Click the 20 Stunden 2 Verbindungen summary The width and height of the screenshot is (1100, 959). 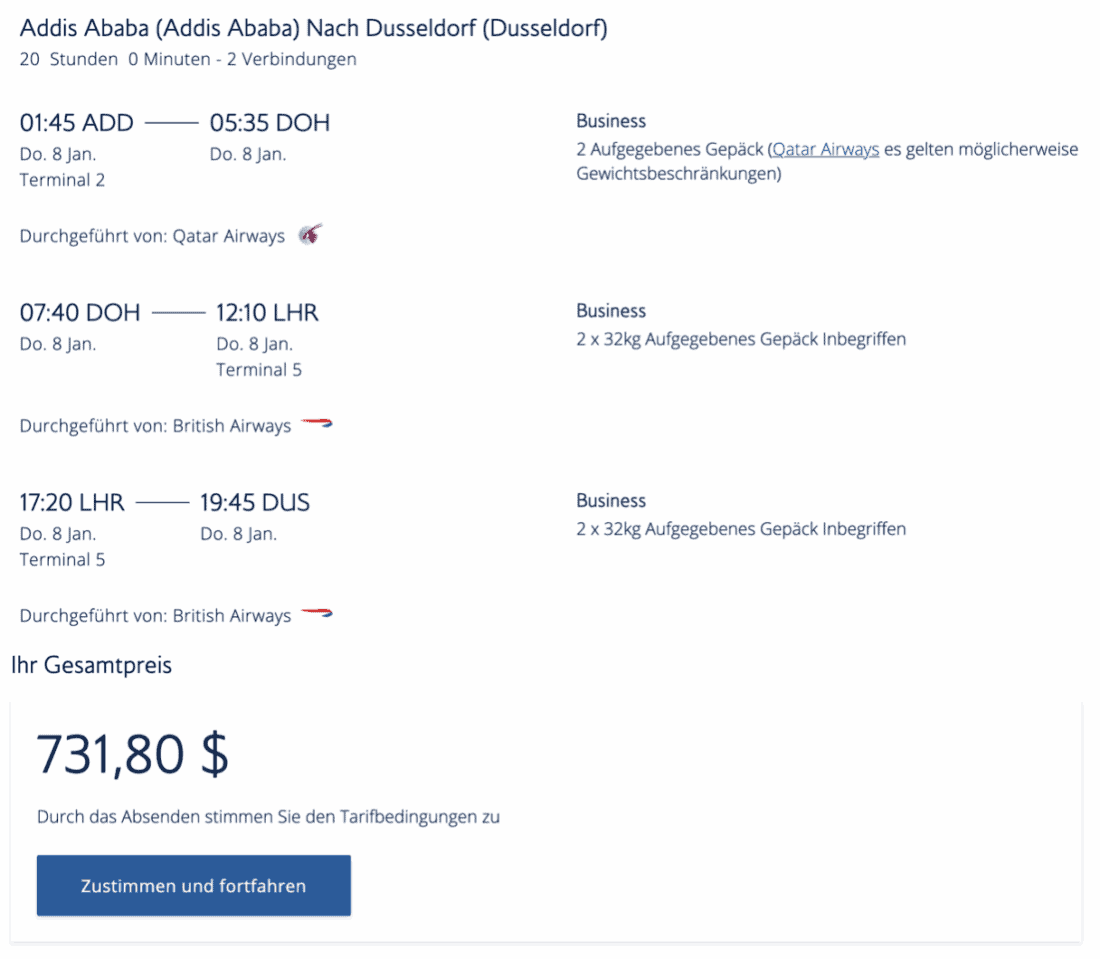[x=188, y=59]
